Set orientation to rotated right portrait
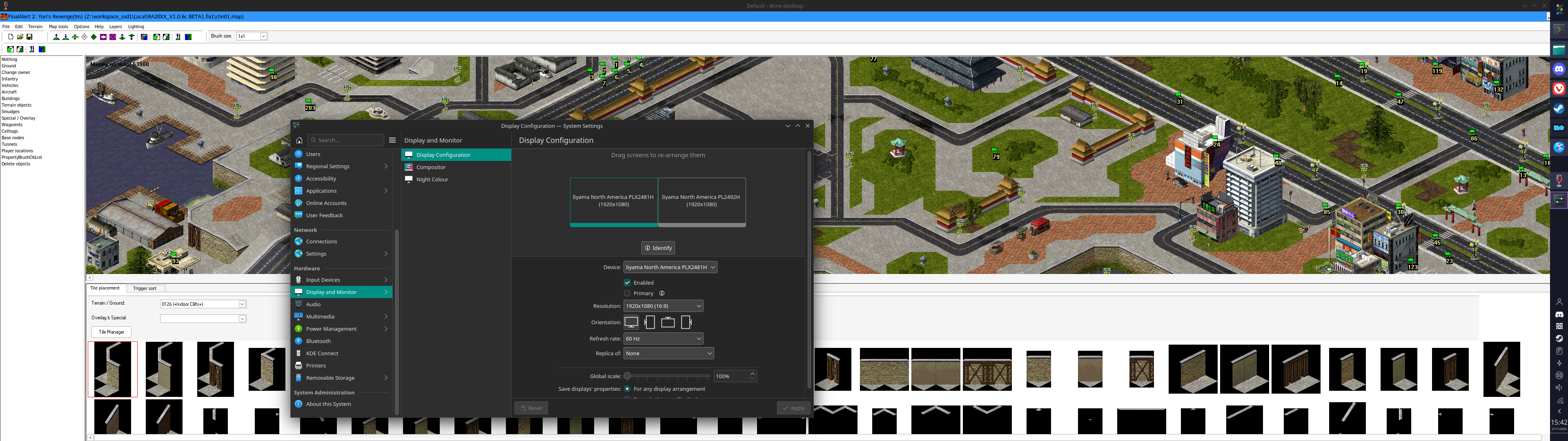This screenshot has width=1568, height=441. 686,322
